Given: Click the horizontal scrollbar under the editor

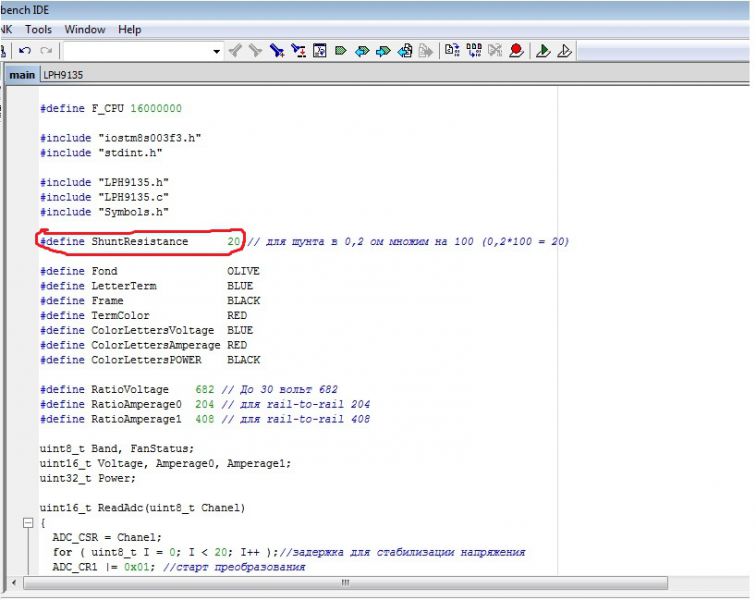Looking at the screenshot, I should click(346, 582).
